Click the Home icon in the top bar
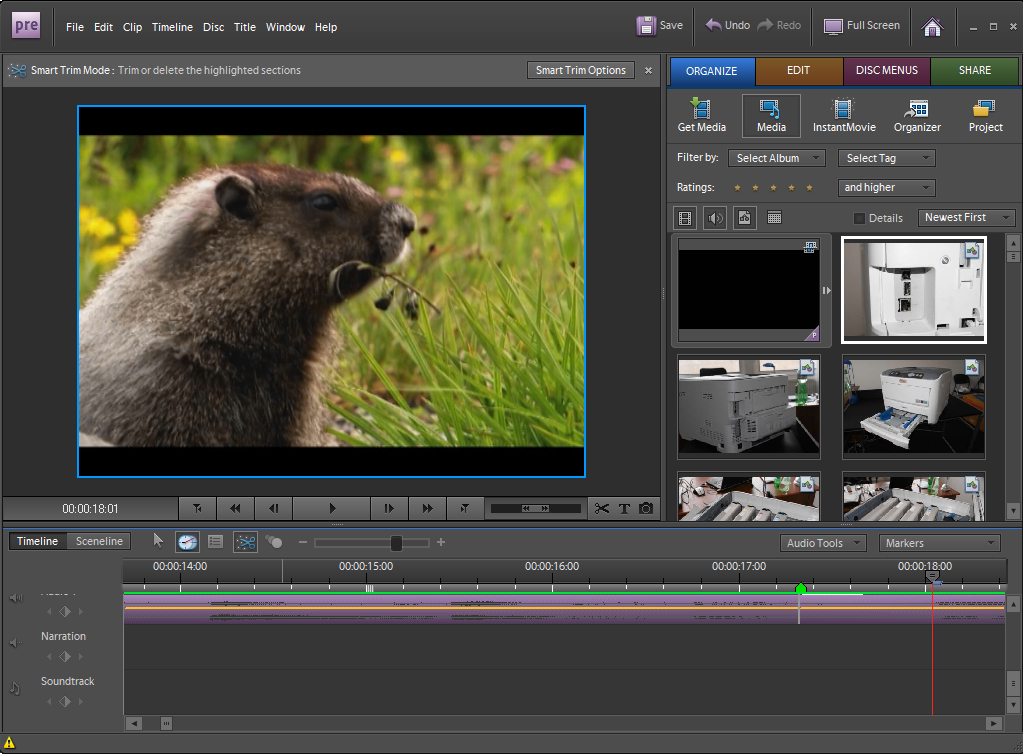Screen dimensions: 1023x754 coord(932,27)
